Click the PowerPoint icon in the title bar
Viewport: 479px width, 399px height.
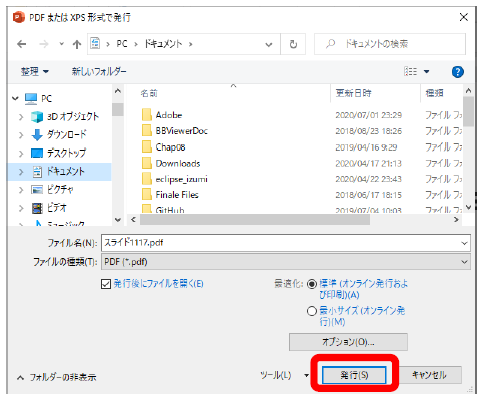coord(19,17)
